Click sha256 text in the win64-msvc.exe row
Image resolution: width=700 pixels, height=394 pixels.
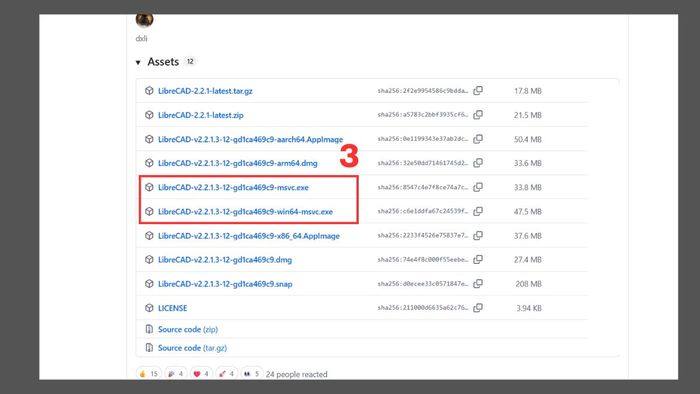pos(423,211)
